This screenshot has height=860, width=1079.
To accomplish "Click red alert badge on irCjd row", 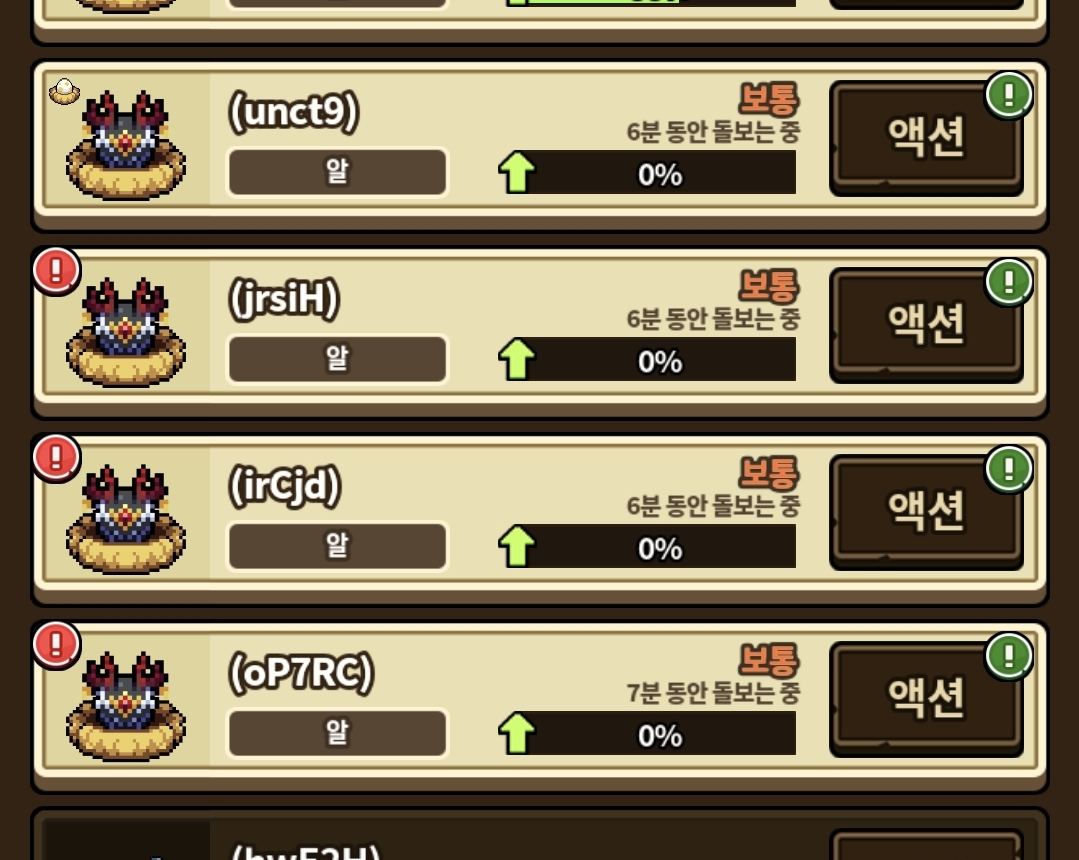I will click(x=56, y=458).
